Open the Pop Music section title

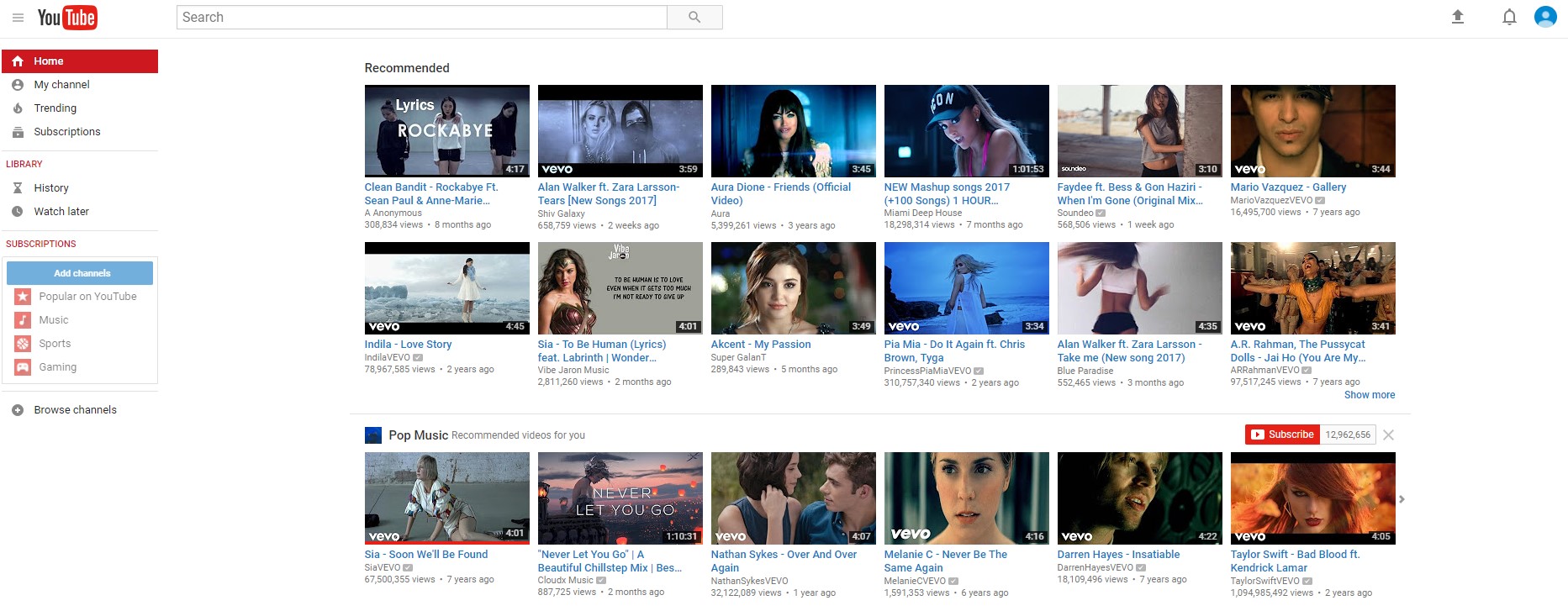tap(418, 435)
